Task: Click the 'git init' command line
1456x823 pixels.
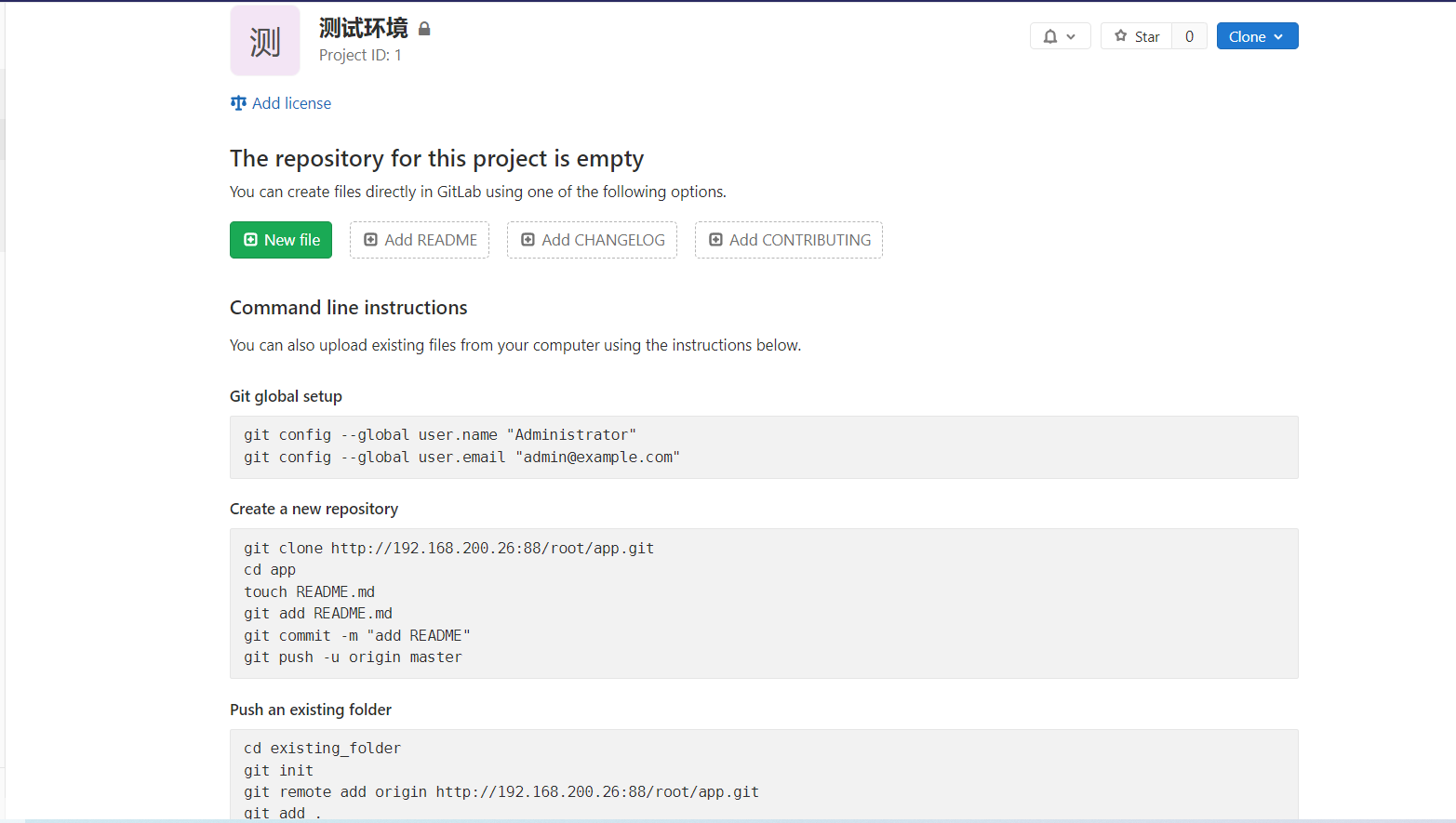Action: pos(278,771)
